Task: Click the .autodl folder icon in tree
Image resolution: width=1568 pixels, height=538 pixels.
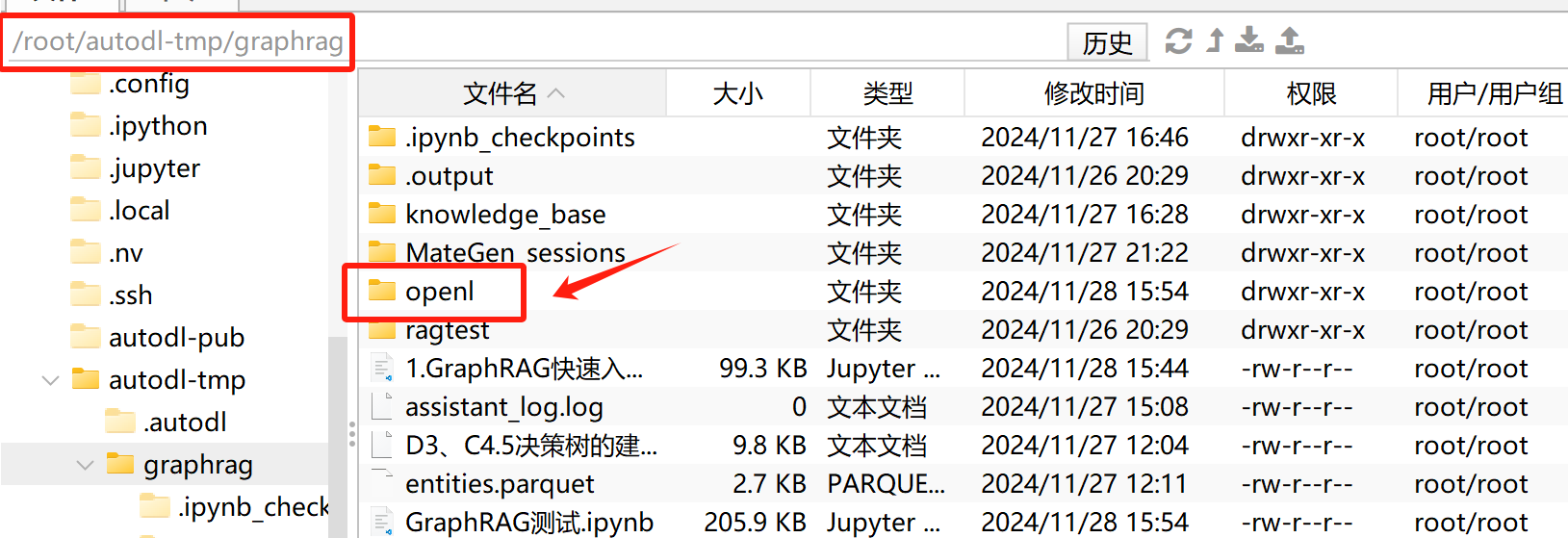Action: pos(120,421)
